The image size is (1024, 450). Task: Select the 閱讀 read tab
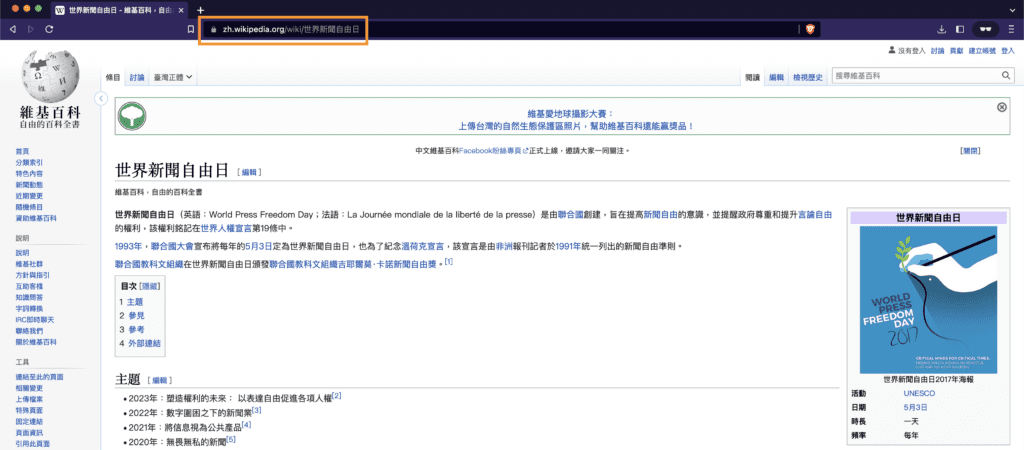(753, 77)
